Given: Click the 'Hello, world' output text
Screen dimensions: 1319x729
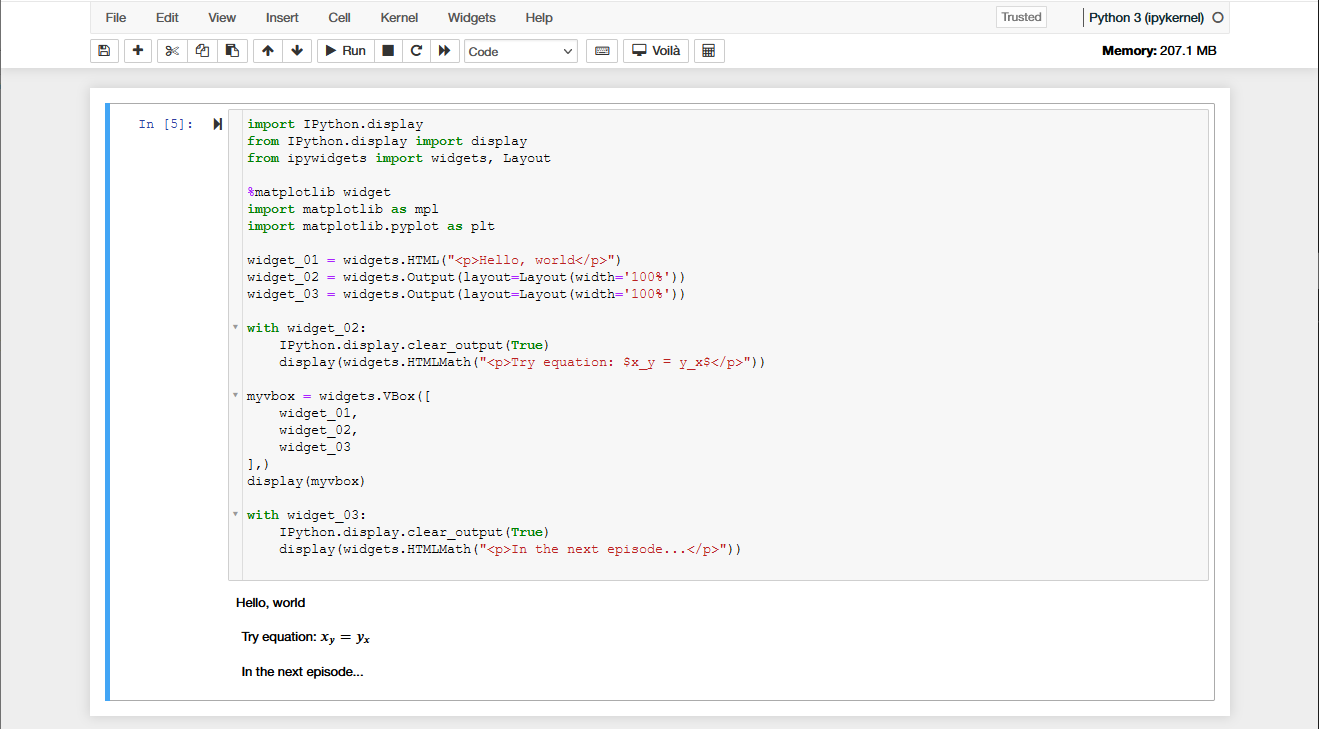Looking at the screenshot, I should [270, 603].
